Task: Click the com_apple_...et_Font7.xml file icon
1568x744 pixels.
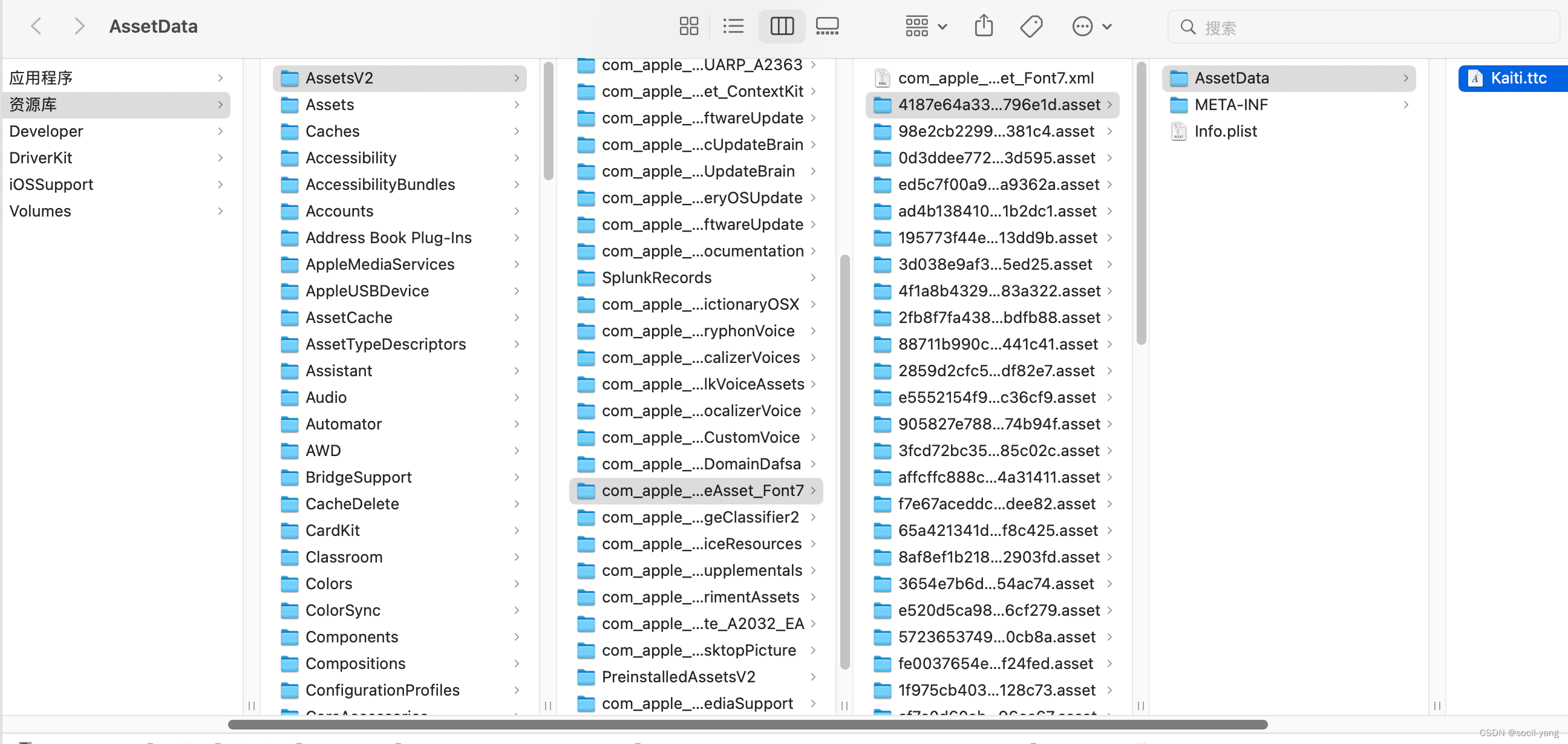Action: coord(882,78)
